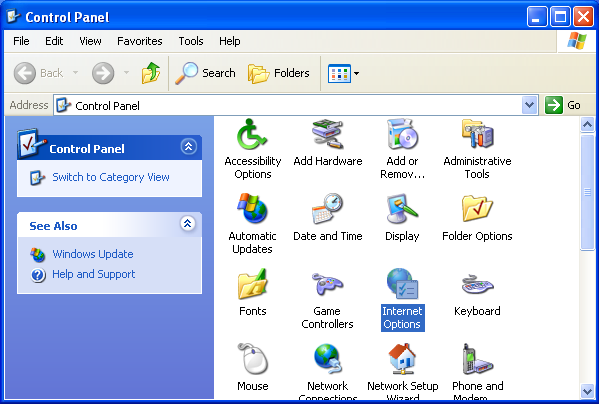Open Date and Time settings icon
Viewport: 599px width, 404px height.
point(327,209)
